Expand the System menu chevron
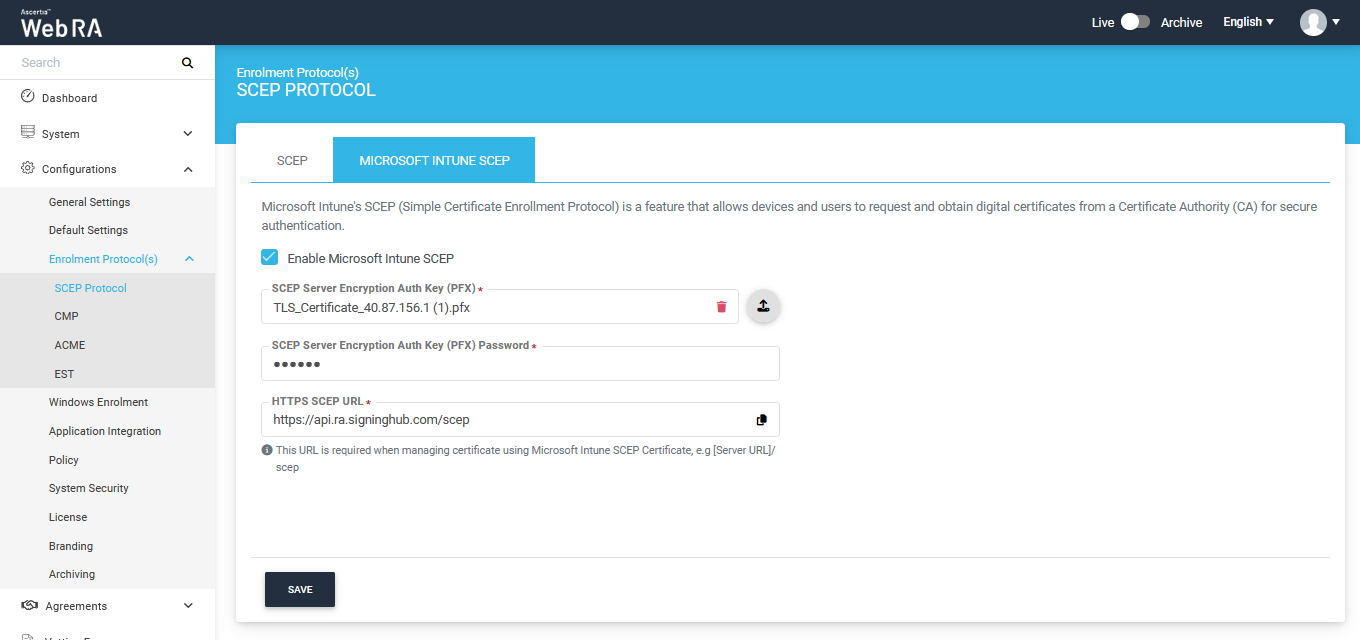 [188, 134]
